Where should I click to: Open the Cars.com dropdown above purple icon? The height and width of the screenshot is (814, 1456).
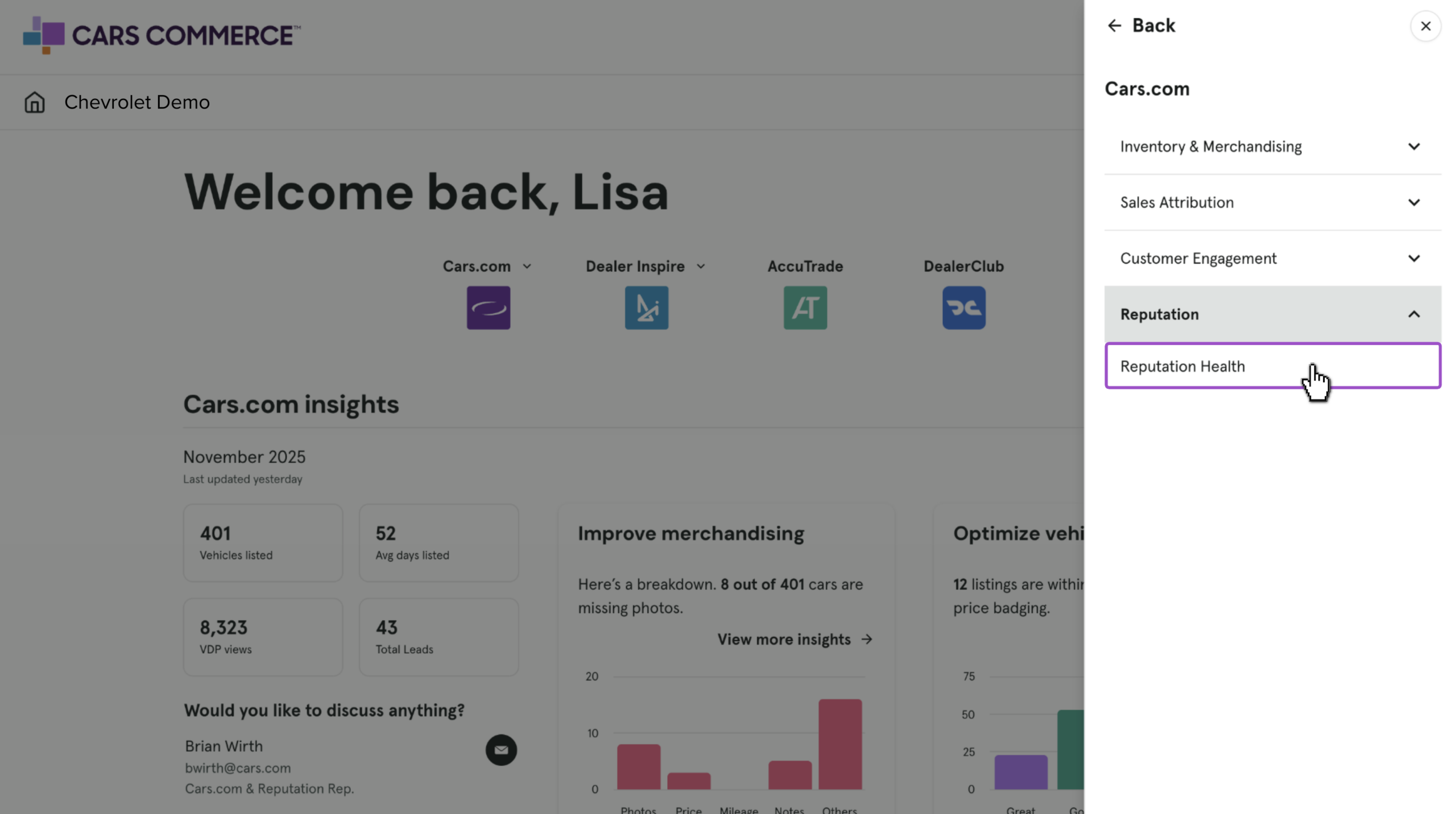tap(487, 266)
